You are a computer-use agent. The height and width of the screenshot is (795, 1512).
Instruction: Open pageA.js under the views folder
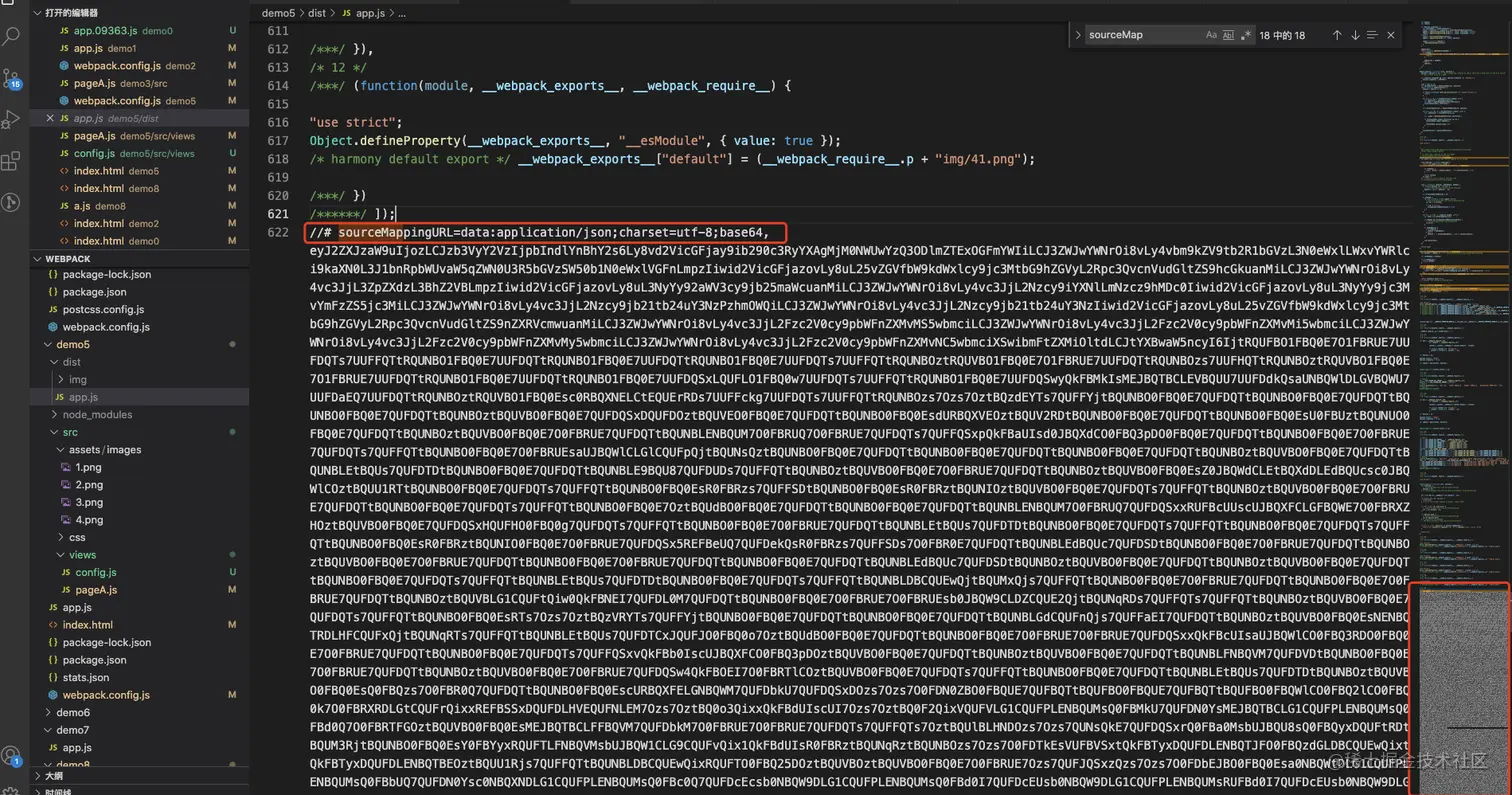(140, 590)
